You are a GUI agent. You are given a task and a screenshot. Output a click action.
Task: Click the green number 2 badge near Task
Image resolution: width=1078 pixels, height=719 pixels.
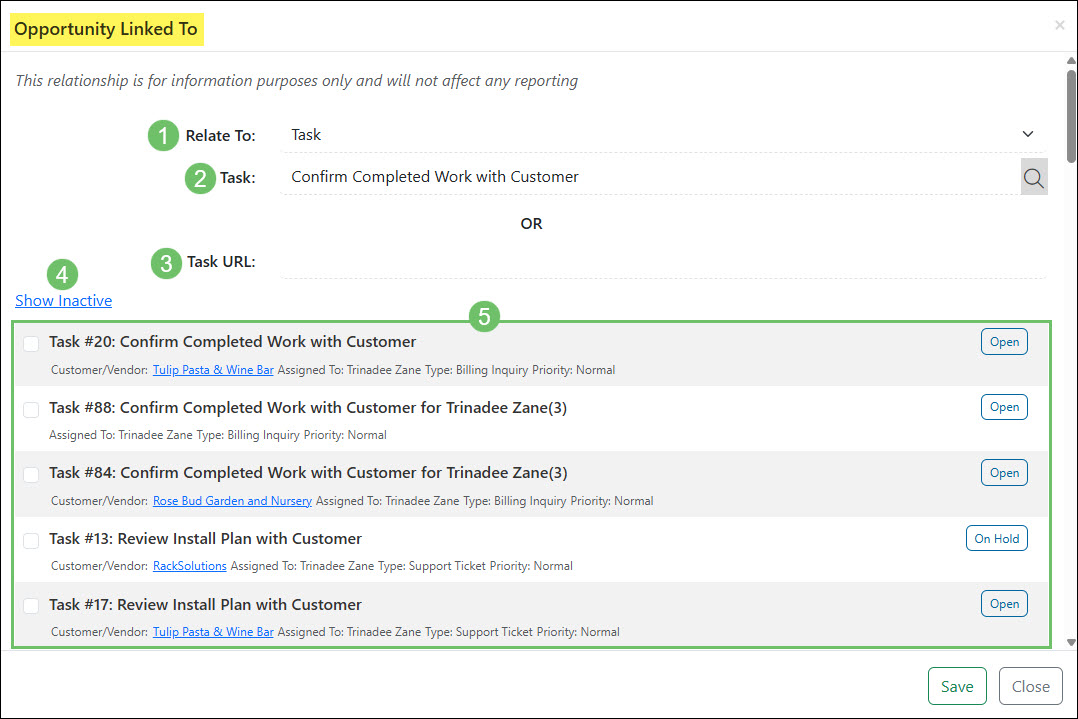click(x=199, y=178)
